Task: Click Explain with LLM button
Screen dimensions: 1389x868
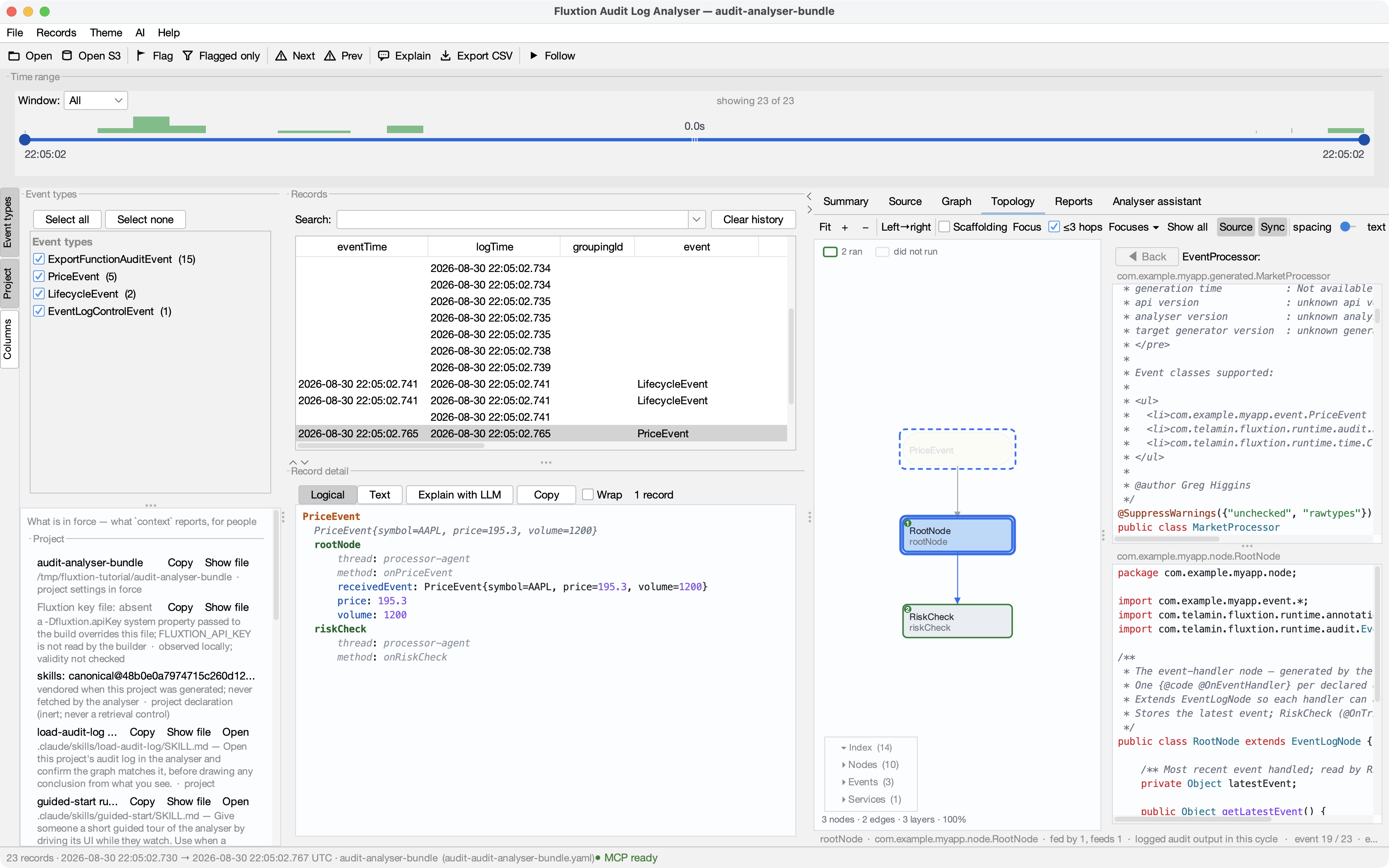Action: pyautogui.click(x=459, y=495)
